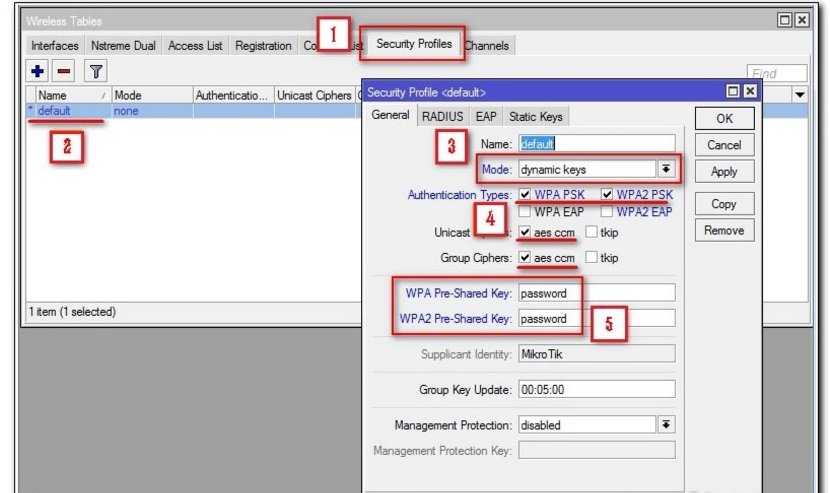Screen dimensions: 830x493
Task: Open the funnel filter icon
Action: coord(96,72)
